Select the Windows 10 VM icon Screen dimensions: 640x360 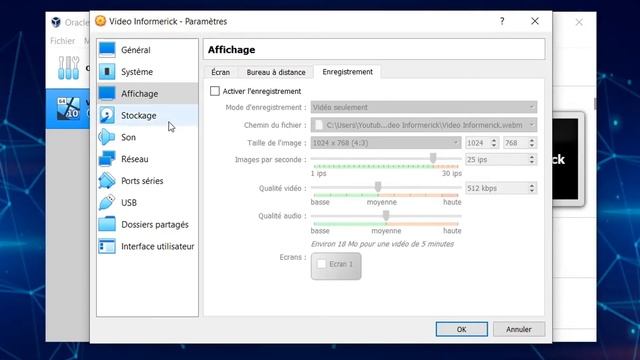(x=68, y=109)
